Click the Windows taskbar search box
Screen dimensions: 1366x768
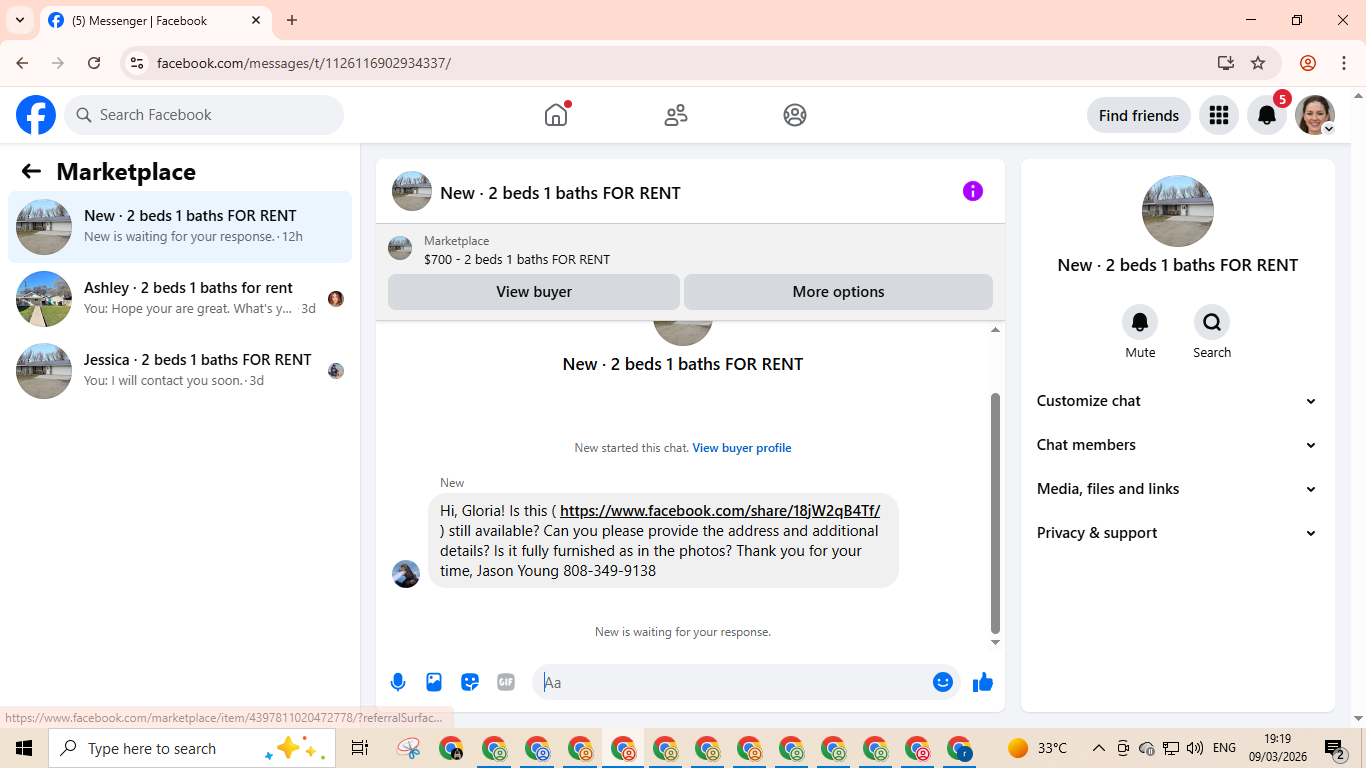point(192,748)
